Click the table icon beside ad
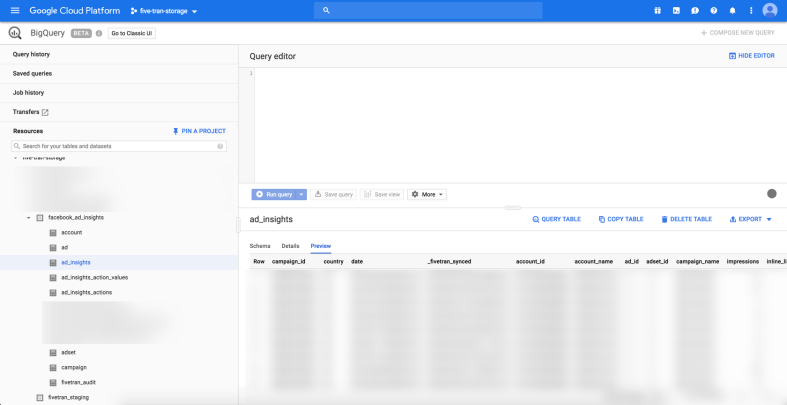The image size is (787, 405). (53, 247)
